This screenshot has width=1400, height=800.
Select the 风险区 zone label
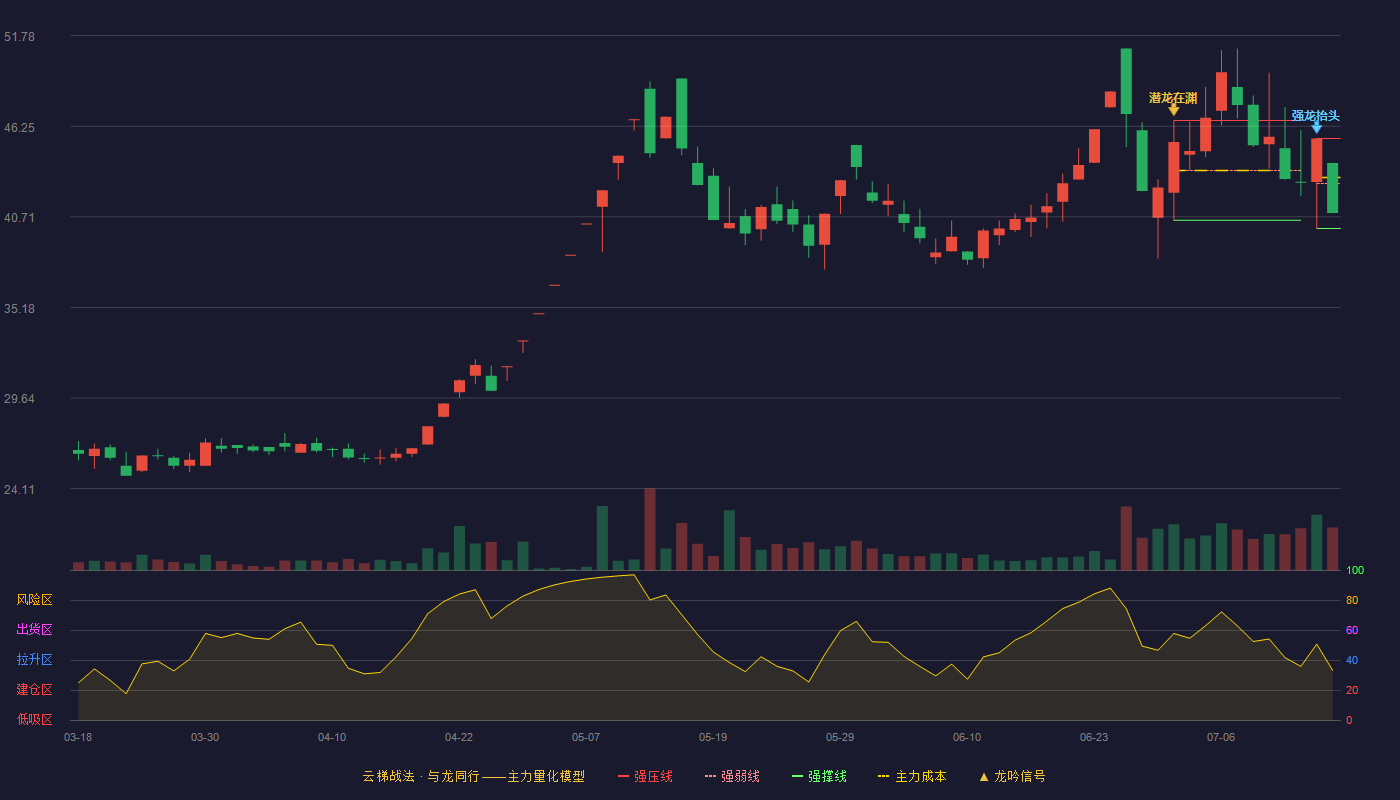(x=34, y=600)
